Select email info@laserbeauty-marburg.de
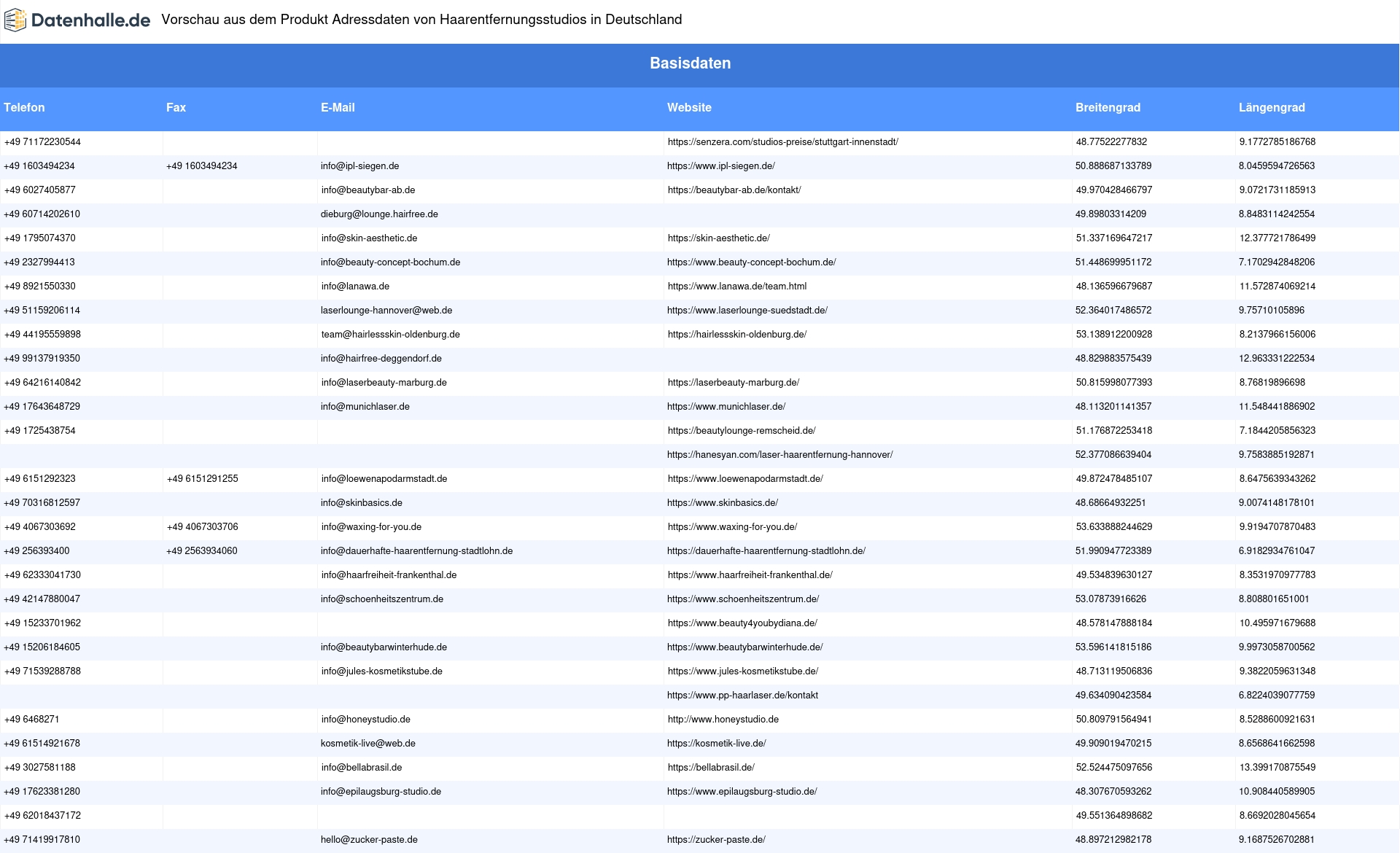1400x853 pixels. pos(384,383)
